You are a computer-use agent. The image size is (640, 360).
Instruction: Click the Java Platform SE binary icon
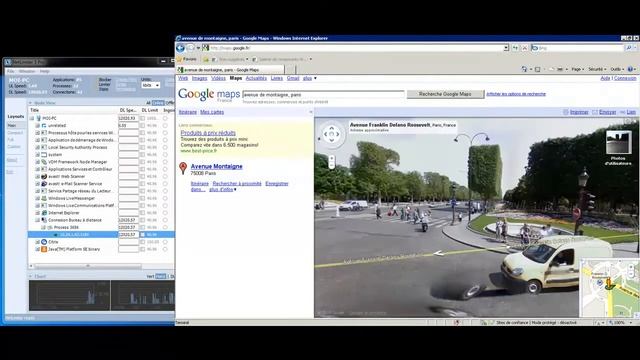(x=44, y=249)
